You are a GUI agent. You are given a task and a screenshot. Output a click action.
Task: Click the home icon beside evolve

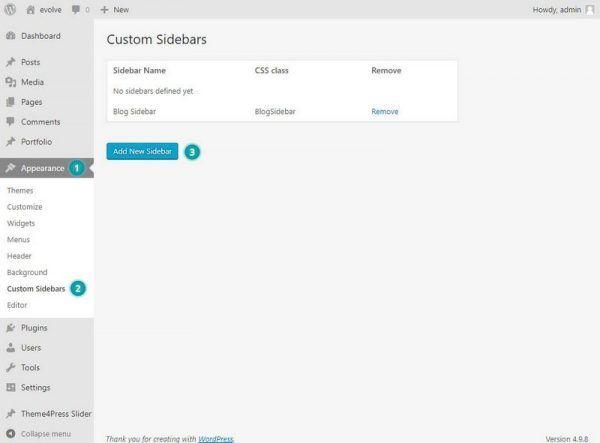click(30, 10)
